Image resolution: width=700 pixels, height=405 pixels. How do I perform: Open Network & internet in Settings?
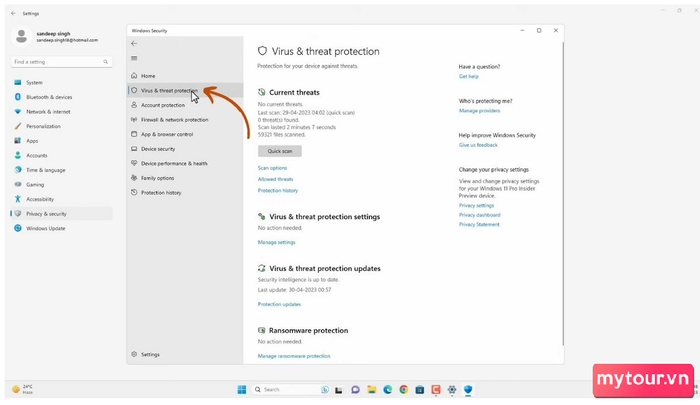(61, 112)
